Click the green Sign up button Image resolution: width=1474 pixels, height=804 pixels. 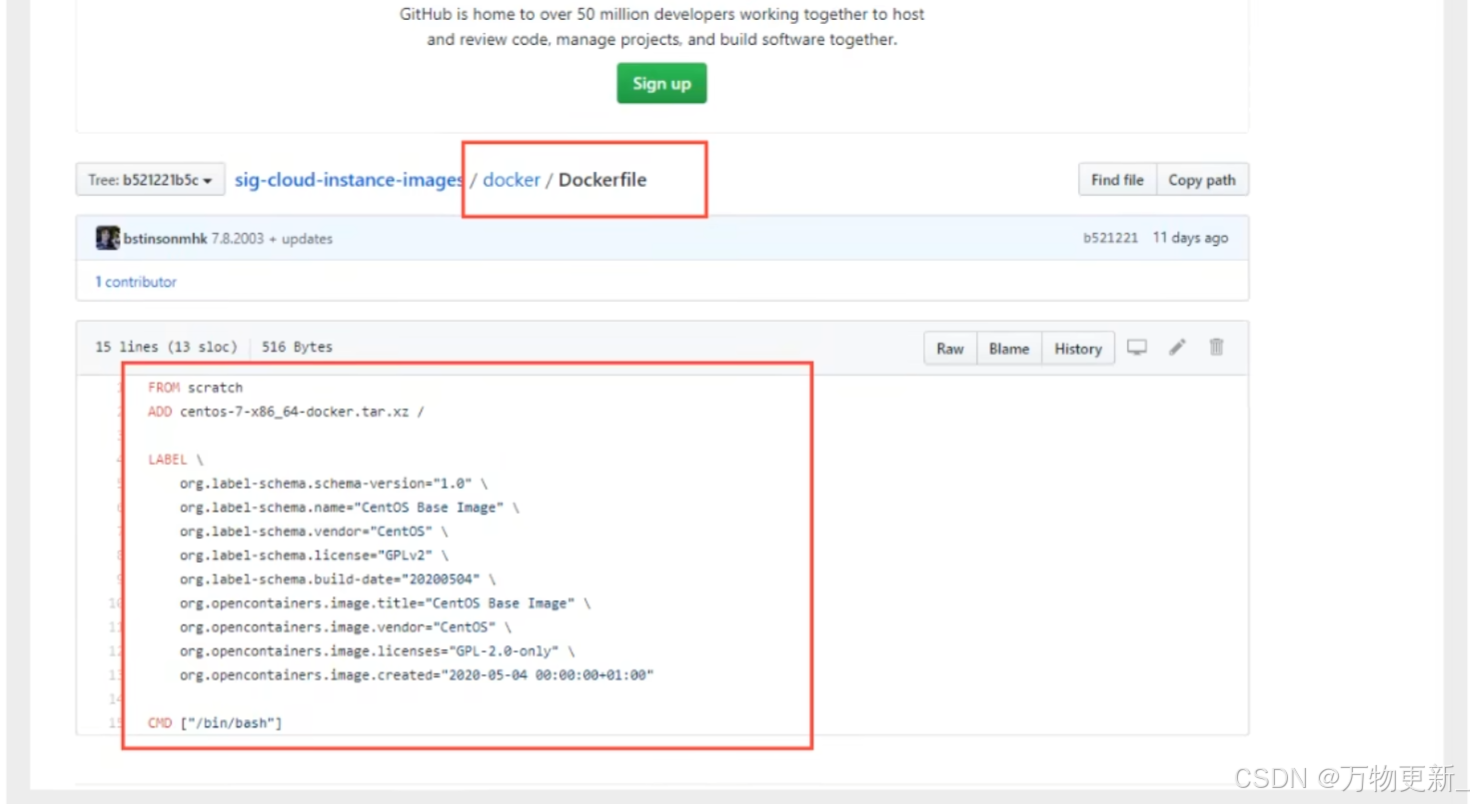click(x=661, y=83)
